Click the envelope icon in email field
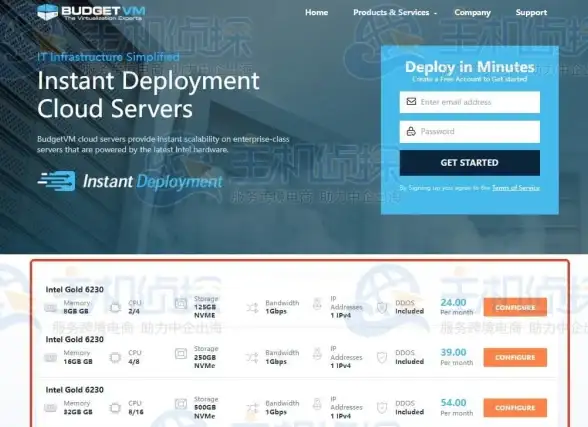 click(411, 102)
